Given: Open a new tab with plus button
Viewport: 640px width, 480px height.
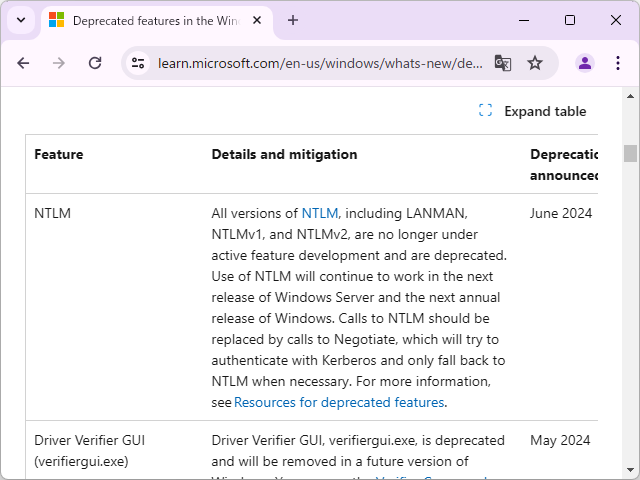Looking at the screenshot, I should click(x=293, y=20).
